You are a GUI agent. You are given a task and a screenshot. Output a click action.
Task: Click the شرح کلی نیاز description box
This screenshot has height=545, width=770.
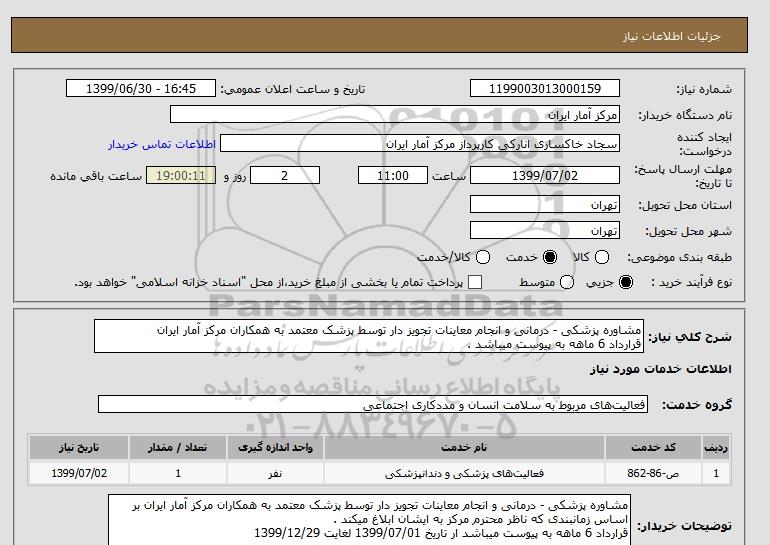(x=369, y=336)
